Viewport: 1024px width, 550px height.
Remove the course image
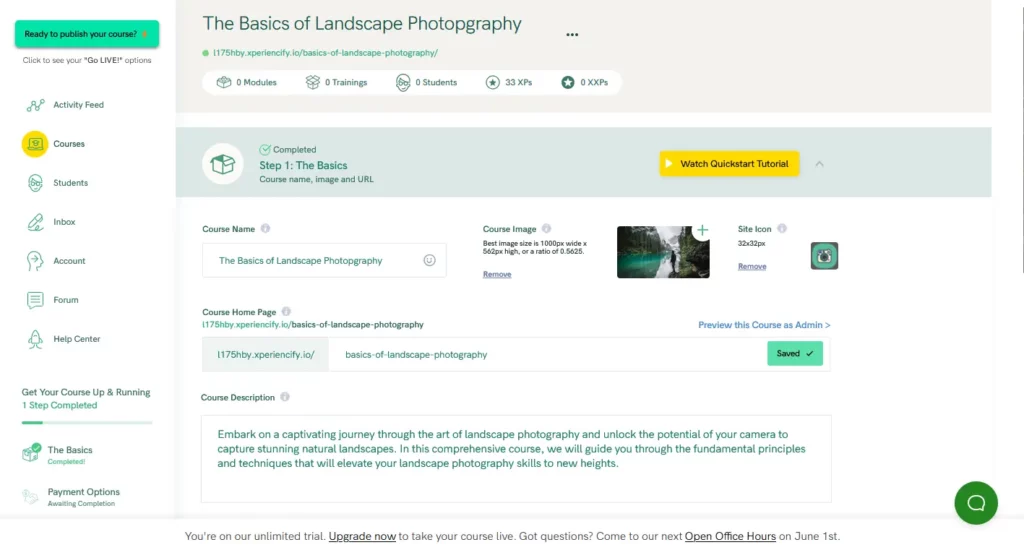pos(497,274)
